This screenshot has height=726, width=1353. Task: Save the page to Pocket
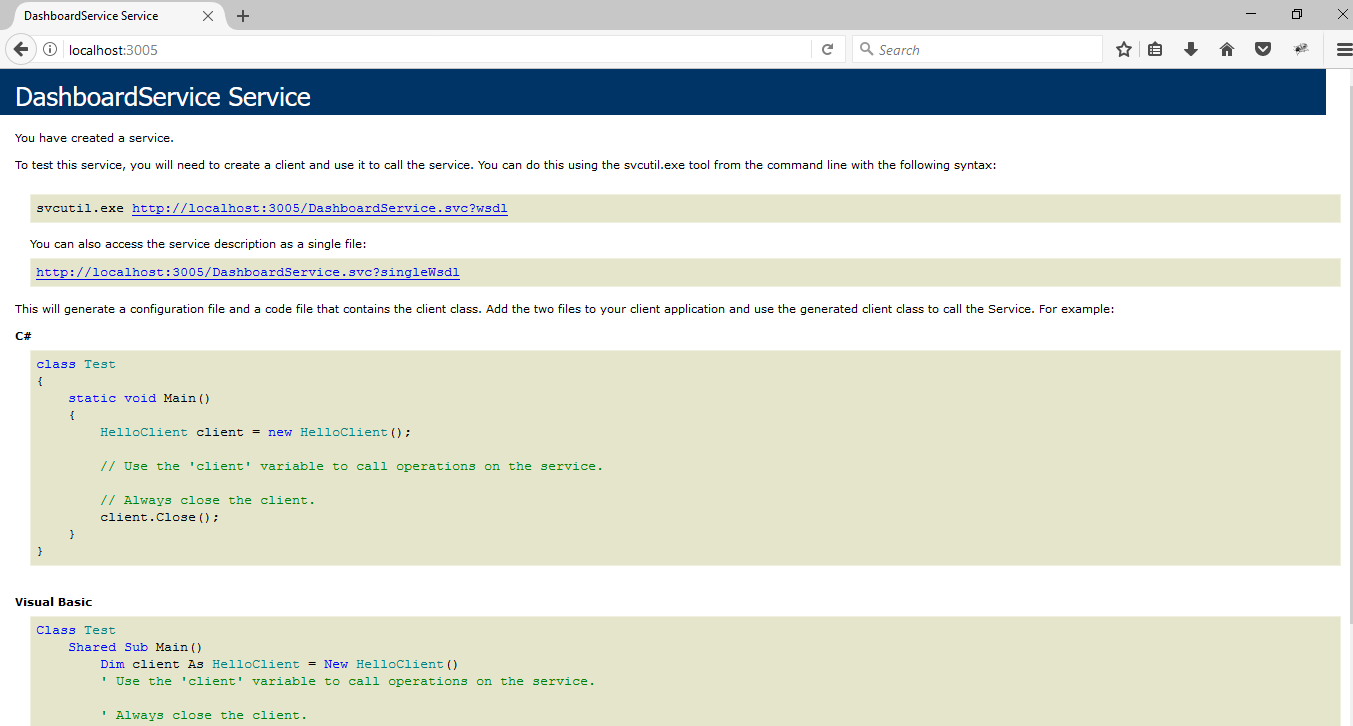click(1262, 48)
